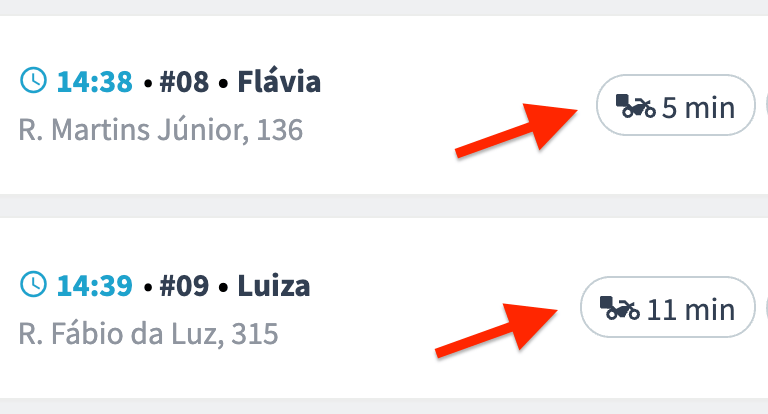Click the 14:38 order time
768x414 pixels.
[95, 81]
